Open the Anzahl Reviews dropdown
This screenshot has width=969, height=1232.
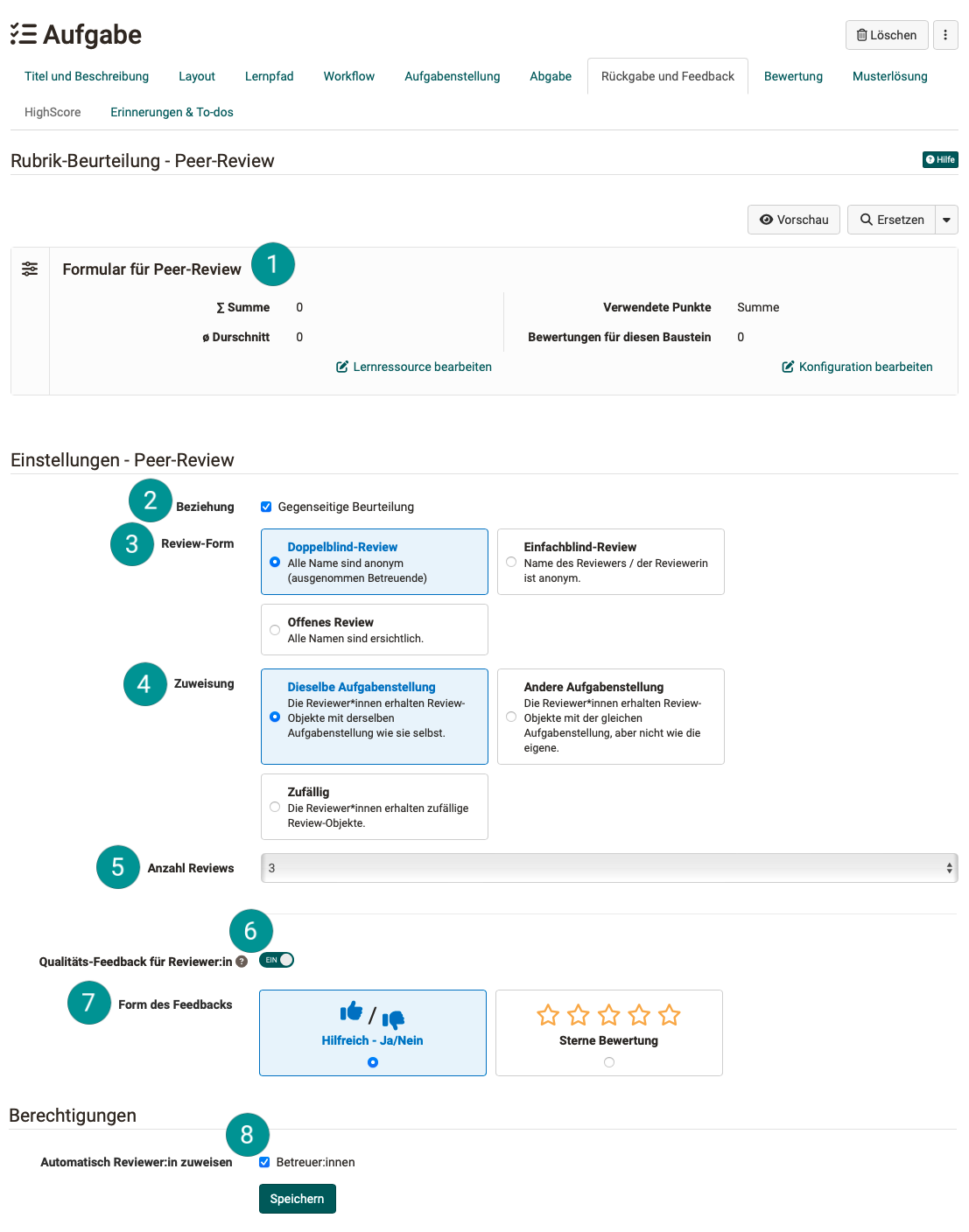[x=609, y=868]
